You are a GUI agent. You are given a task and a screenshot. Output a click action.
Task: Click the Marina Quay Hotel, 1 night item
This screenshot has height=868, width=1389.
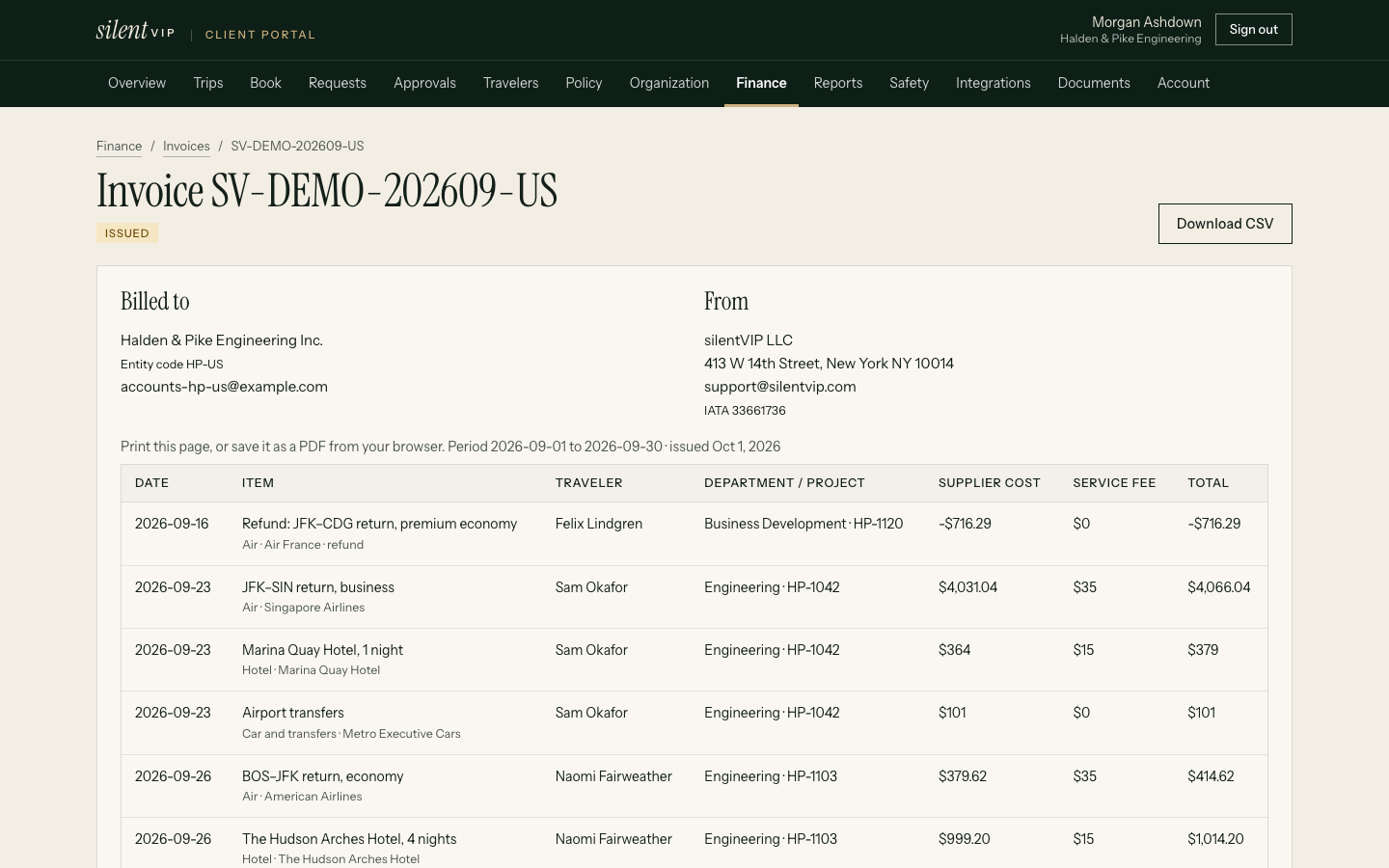(x=322, y=650)
